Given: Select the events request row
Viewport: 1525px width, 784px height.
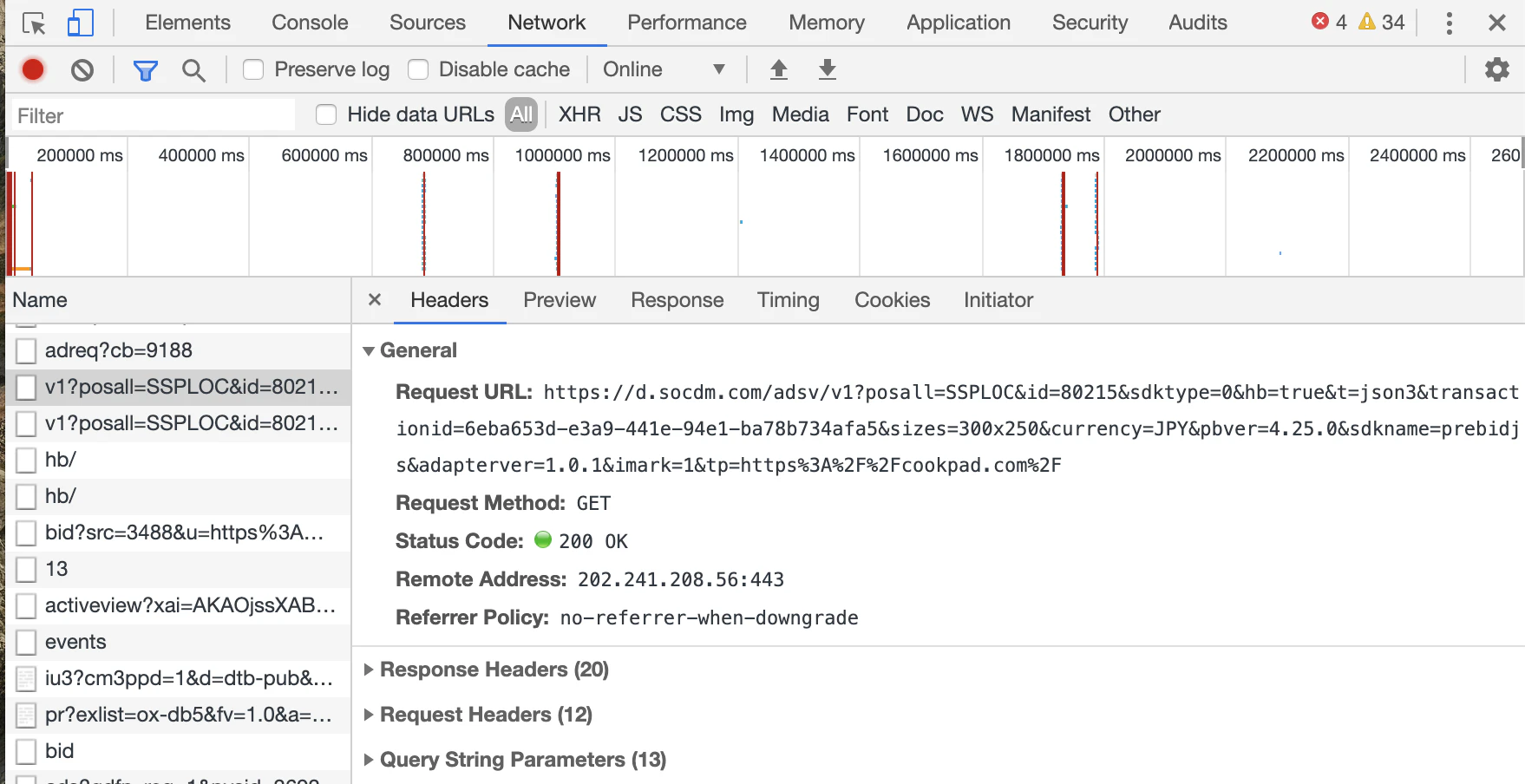Looking at the screenshot, I should (178, 642).
